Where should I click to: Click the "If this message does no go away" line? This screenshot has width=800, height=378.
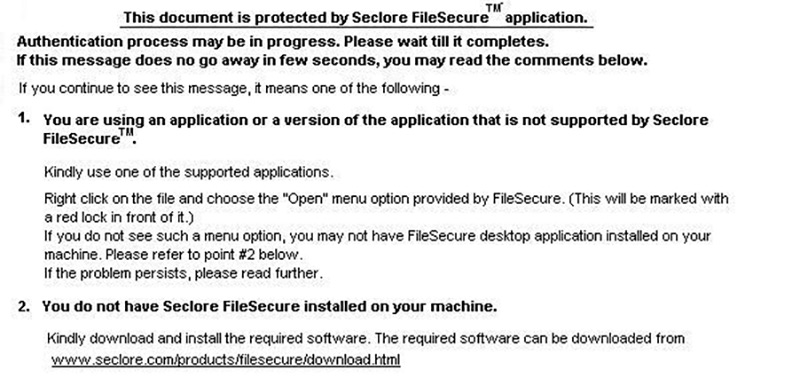(x=332, y=60)
